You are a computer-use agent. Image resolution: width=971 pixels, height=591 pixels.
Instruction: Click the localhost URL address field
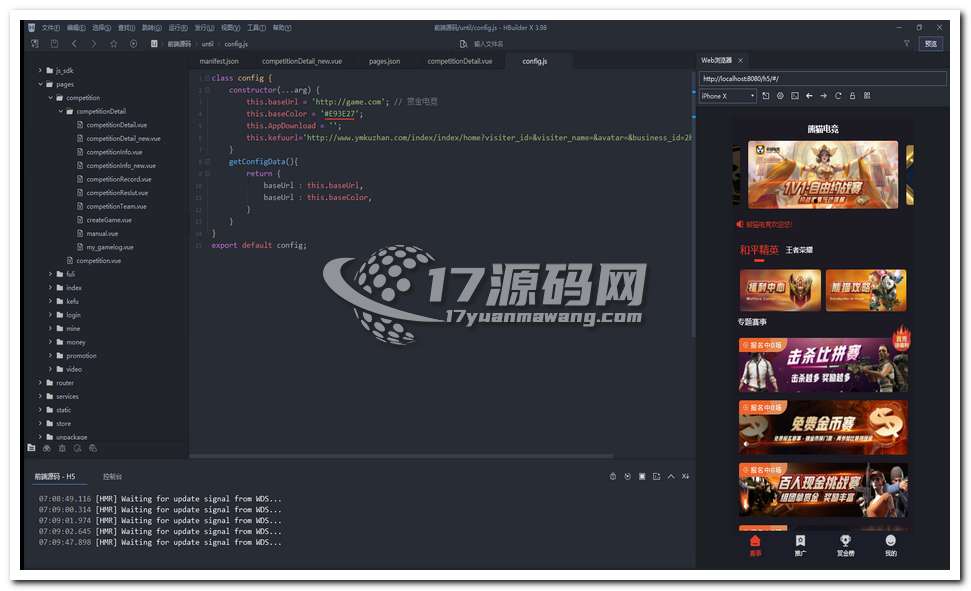[820, 78]
